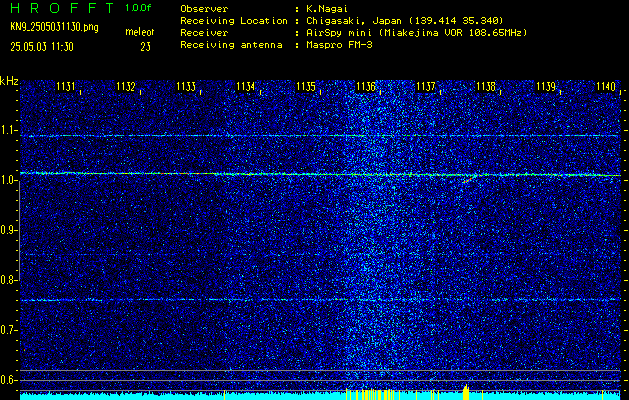Click the 1136 time marker
Viewport: 629px width, 400px height.
click(365, 86)
